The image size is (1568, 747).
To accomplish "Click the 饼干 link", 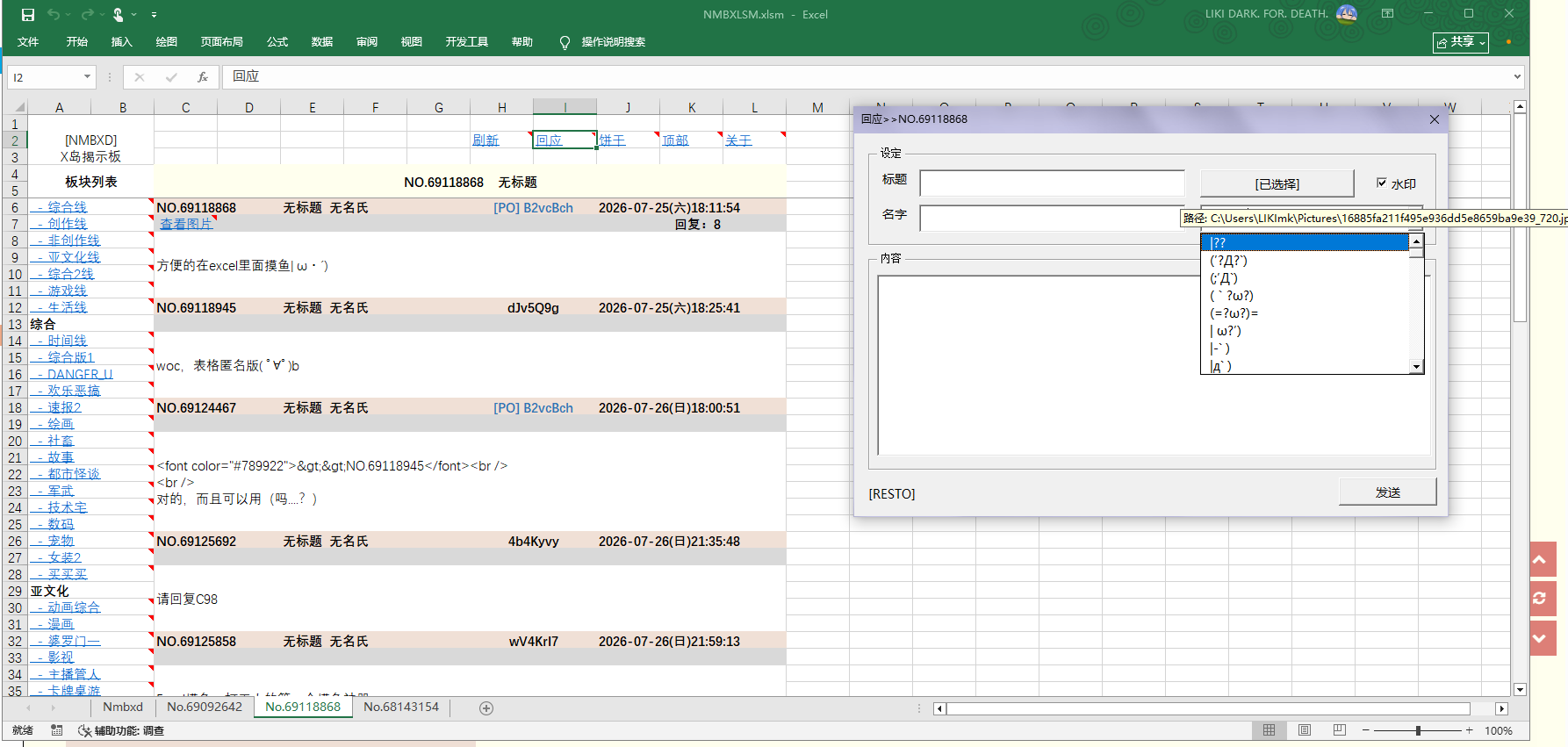I will pyautogui.click(x=612, y=140).
